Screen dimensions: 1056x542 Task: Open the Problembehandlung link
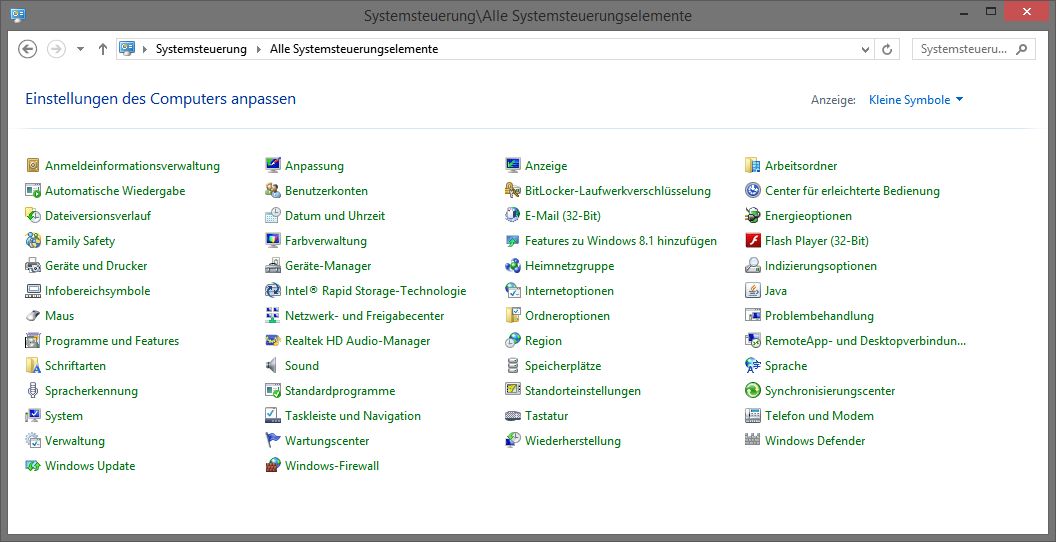click(819, 316)
